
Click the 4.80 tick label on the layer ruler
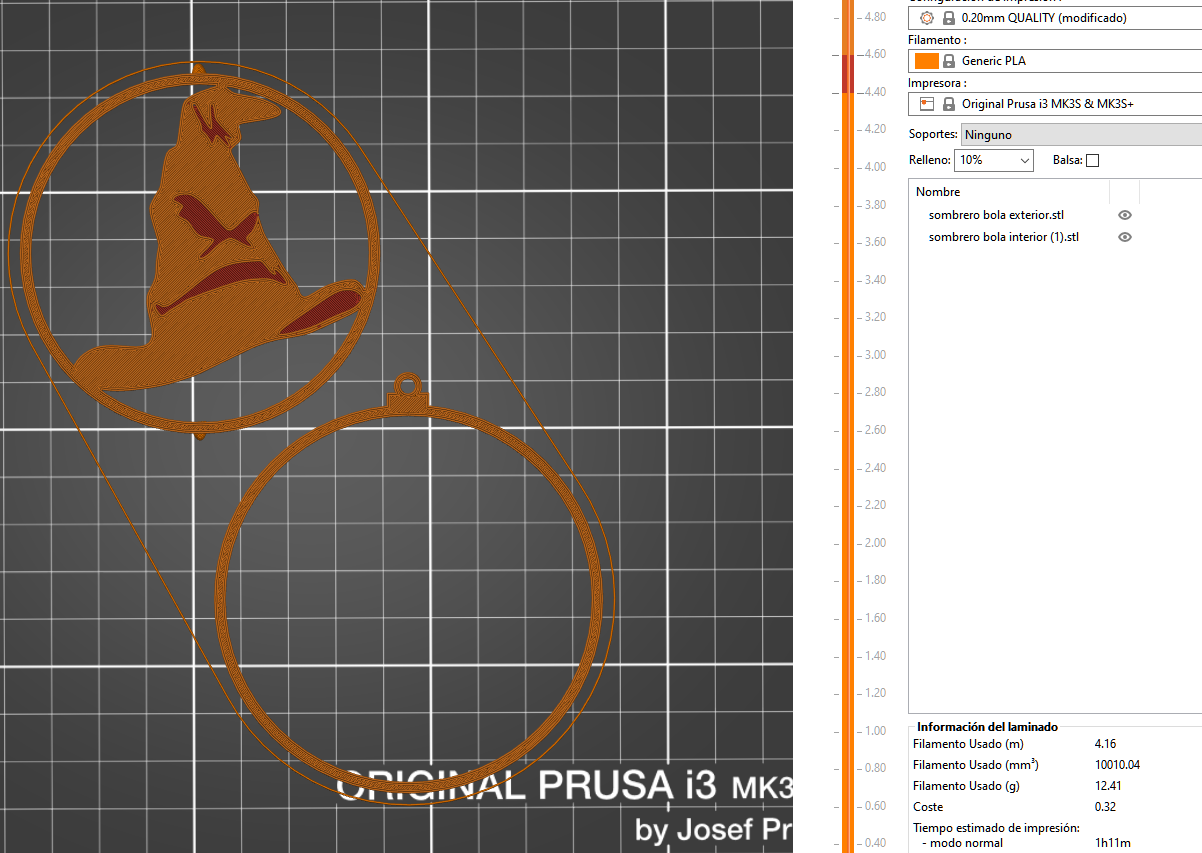point(876,17)
